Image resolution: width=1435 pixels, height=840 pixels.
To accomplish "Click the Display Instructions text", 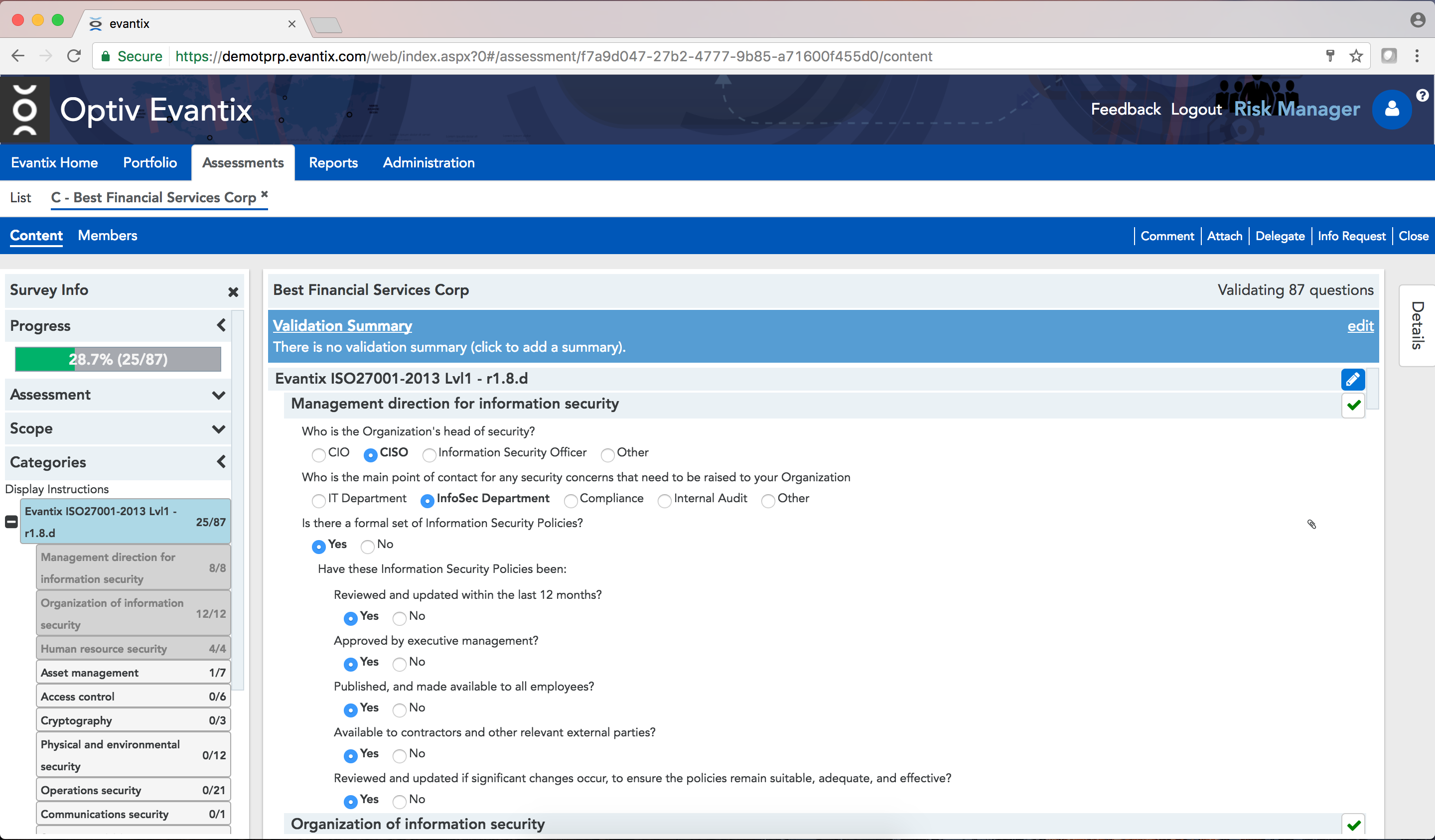I will click(x=56, y=489).
